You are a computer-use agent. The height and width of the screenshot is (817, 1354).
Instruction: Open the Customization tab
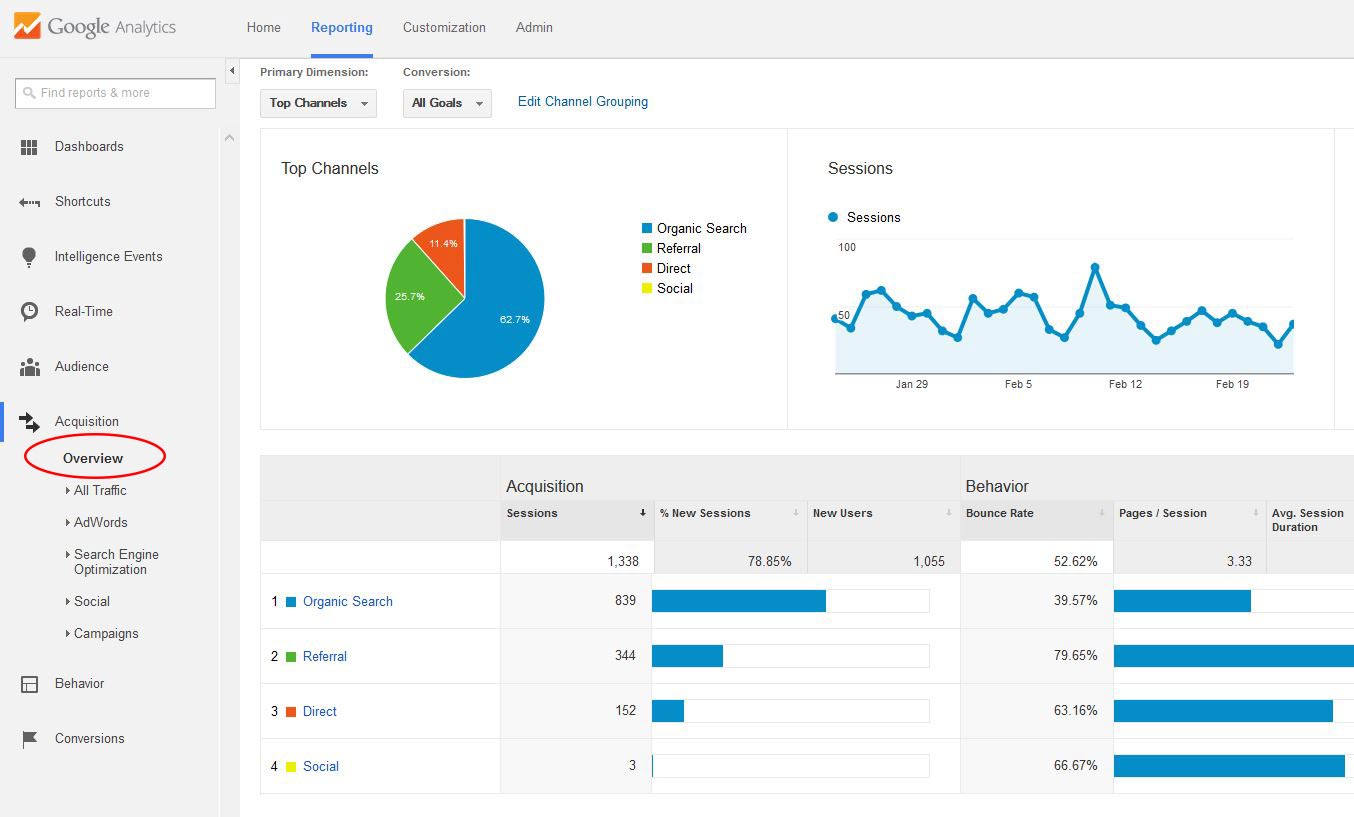(444, 28)
